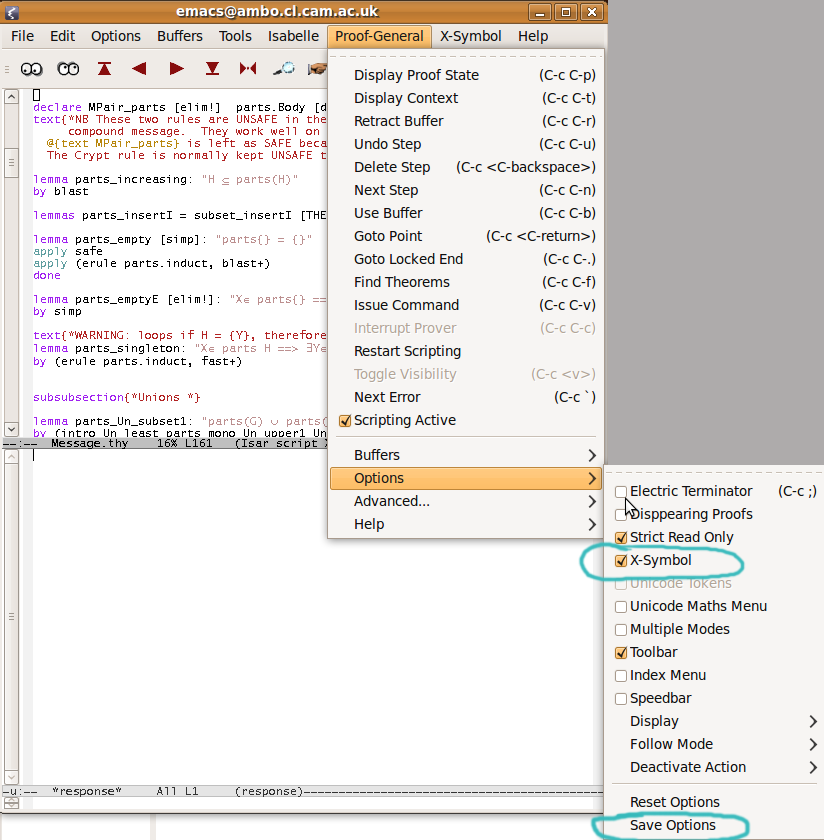Click Reset Options entry
824x840 pixels.
[x=674, y=803]
